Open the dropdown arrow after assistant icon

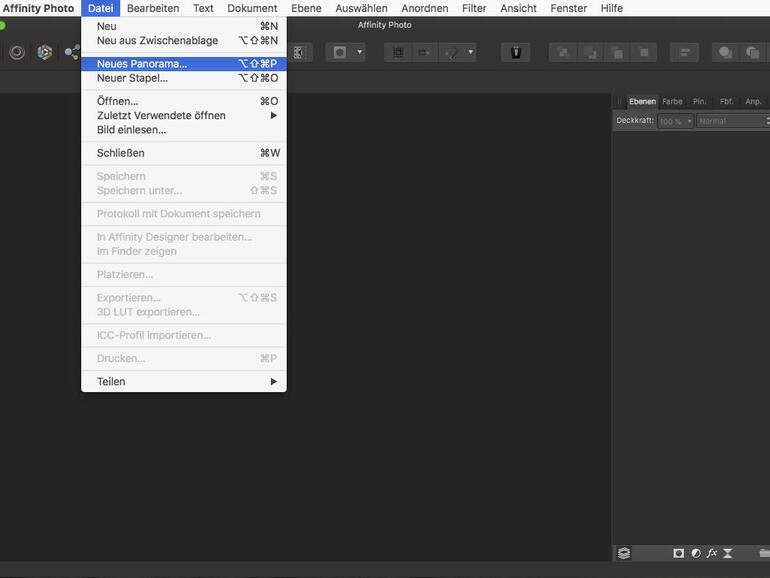(470, 52)
